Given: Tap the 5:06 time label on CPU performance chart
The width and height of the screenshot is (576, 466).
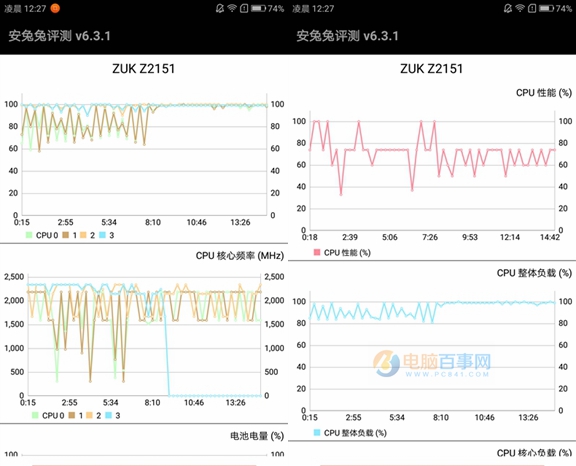Looking at the screenshot, I should pos(390,237).
